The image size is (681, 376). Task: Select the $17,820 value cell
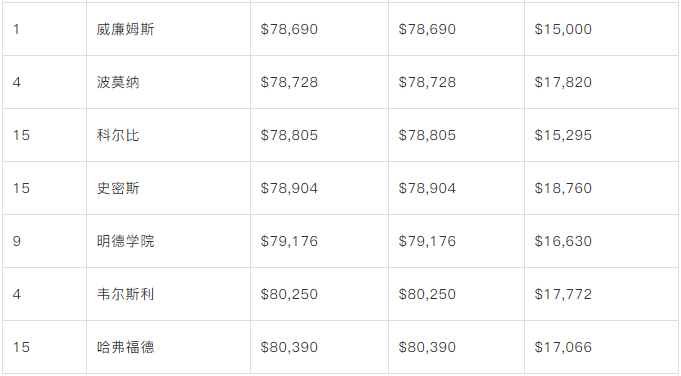(x=601, y=82)
